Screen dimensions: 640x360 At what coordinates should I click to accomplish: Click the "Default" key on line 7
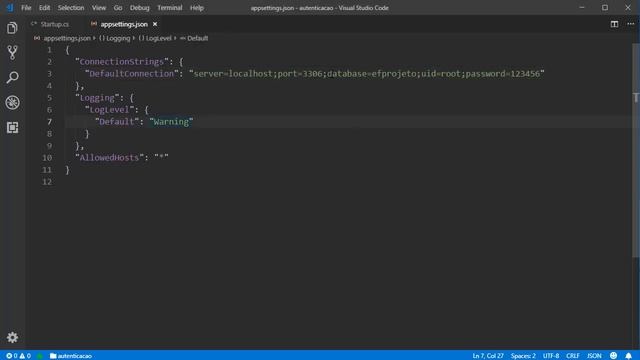pos(117,122)
